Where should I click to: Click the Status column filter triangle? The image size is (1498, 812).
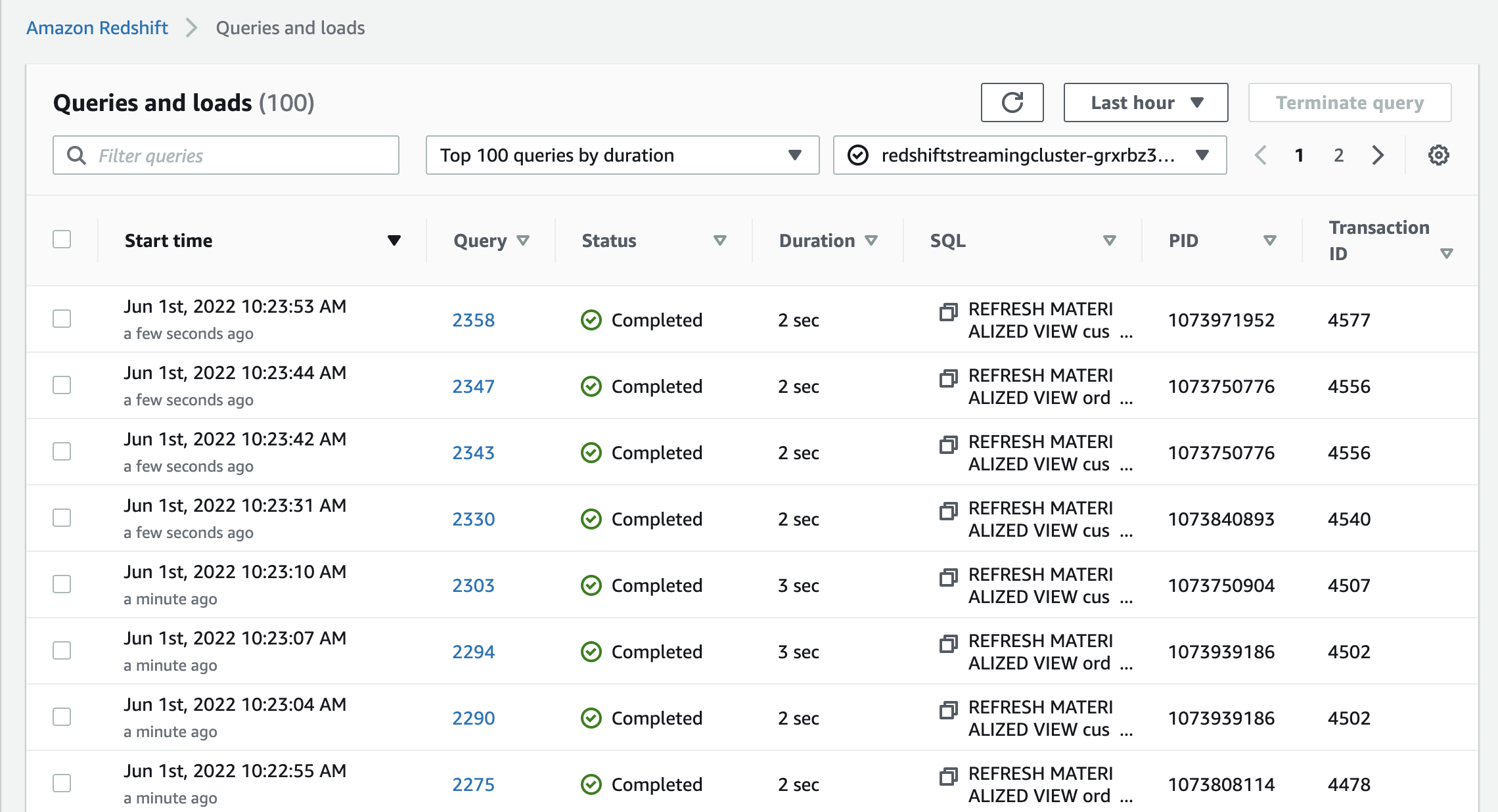coord(719,240)
